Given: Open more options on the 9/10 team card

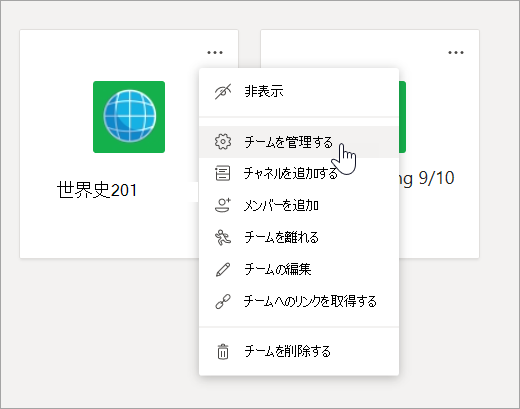Looking at the screenshot, I should pos(456,52).
